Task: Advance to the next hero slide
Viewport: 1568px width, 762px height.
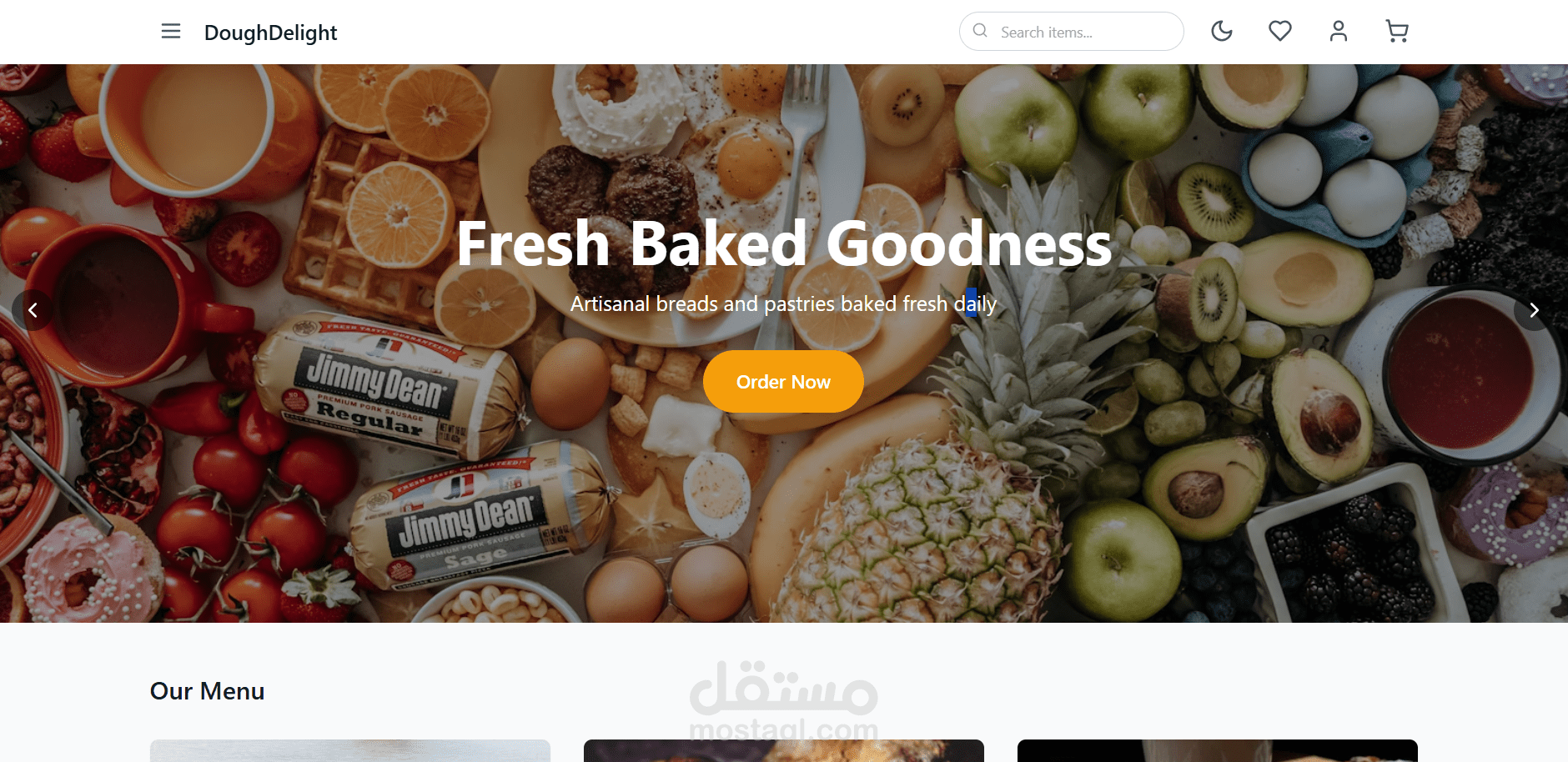Action: (1534, 310)
